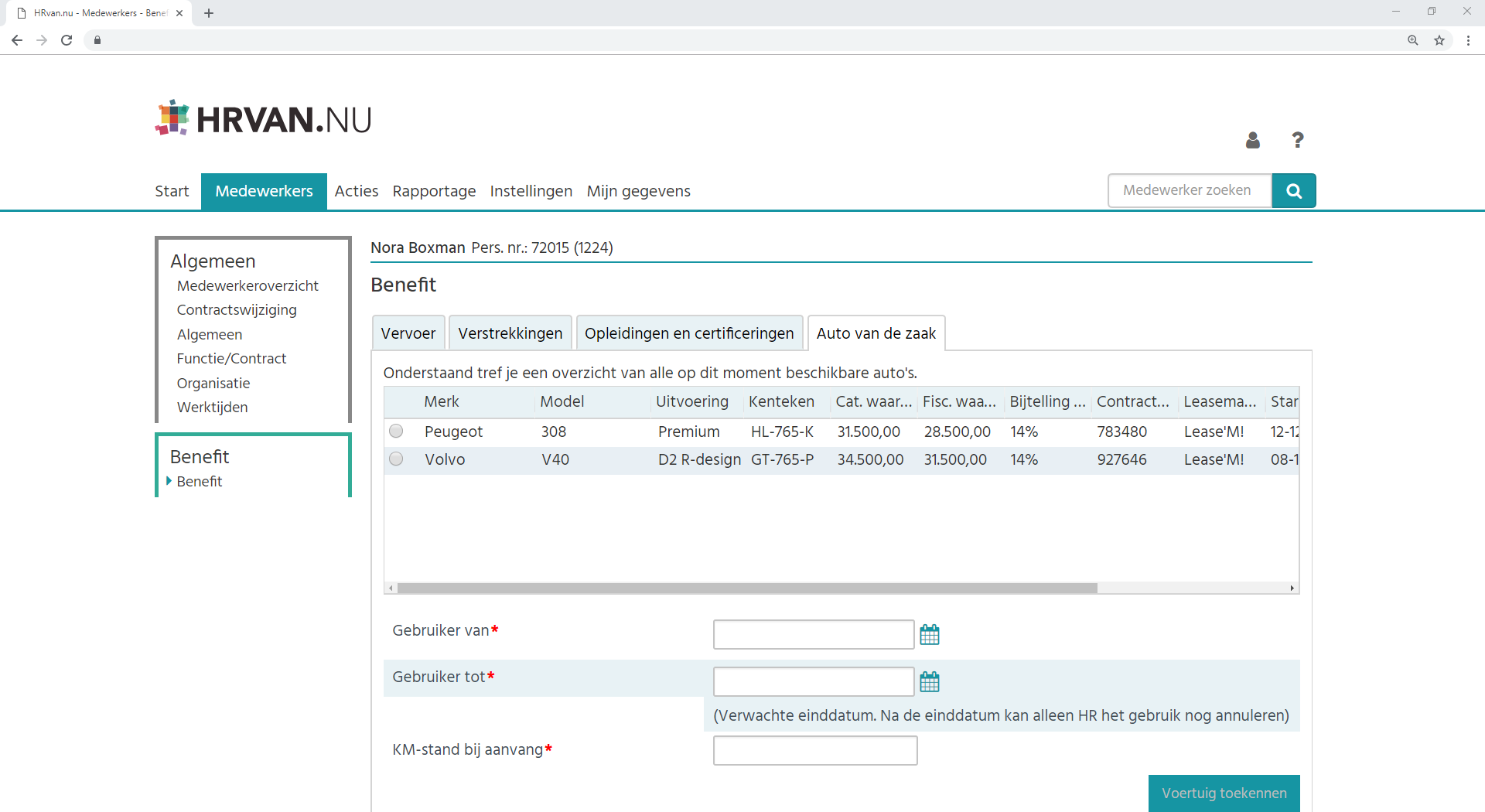The image size is (1485, 812).
Task: Sort by the Uitvoering column header
Action: (692, 402)
